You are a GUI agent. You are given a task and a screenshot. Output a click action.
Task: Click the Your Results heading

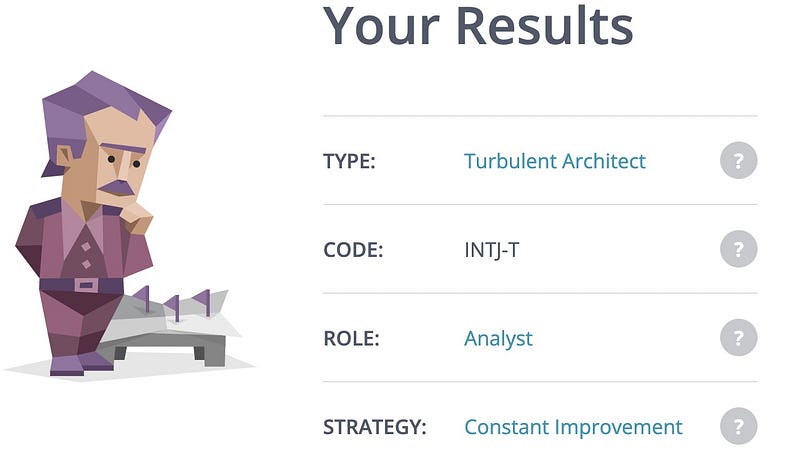point(478,26)
